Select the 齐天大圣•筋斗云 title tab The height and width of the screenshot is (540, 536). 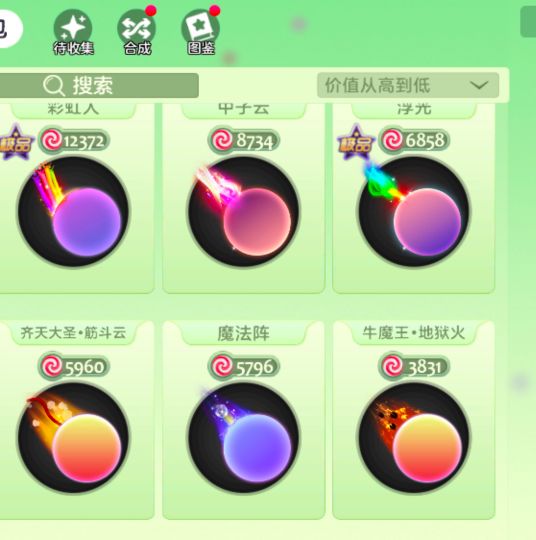click(74, 333)
